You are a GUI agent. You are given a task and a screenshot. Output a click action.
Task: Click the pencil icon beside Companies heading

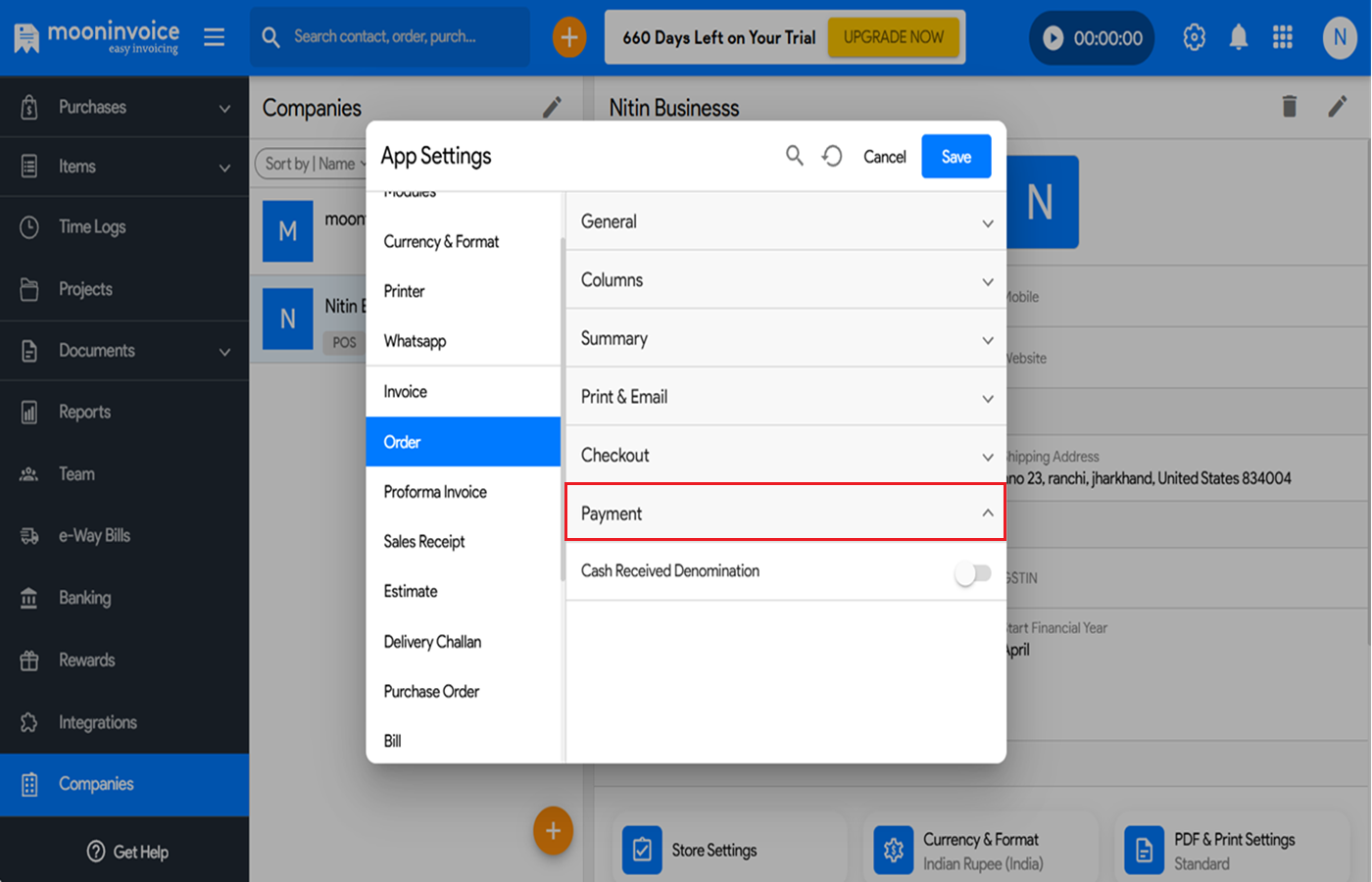point(553,107)
